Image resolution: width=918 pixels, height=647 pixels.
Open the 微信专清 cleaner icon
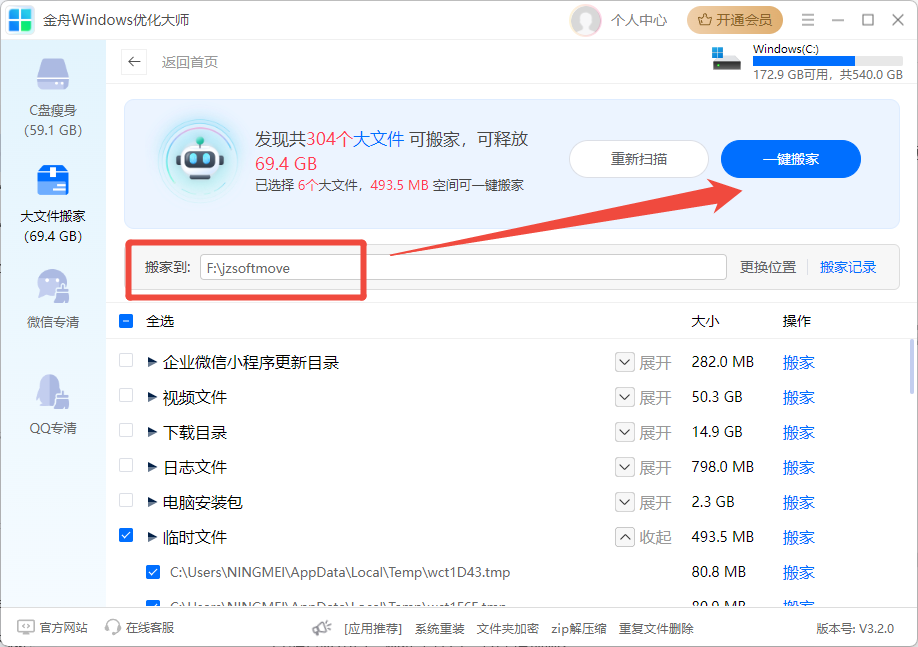pyautogui.click(x=53, y=286)
